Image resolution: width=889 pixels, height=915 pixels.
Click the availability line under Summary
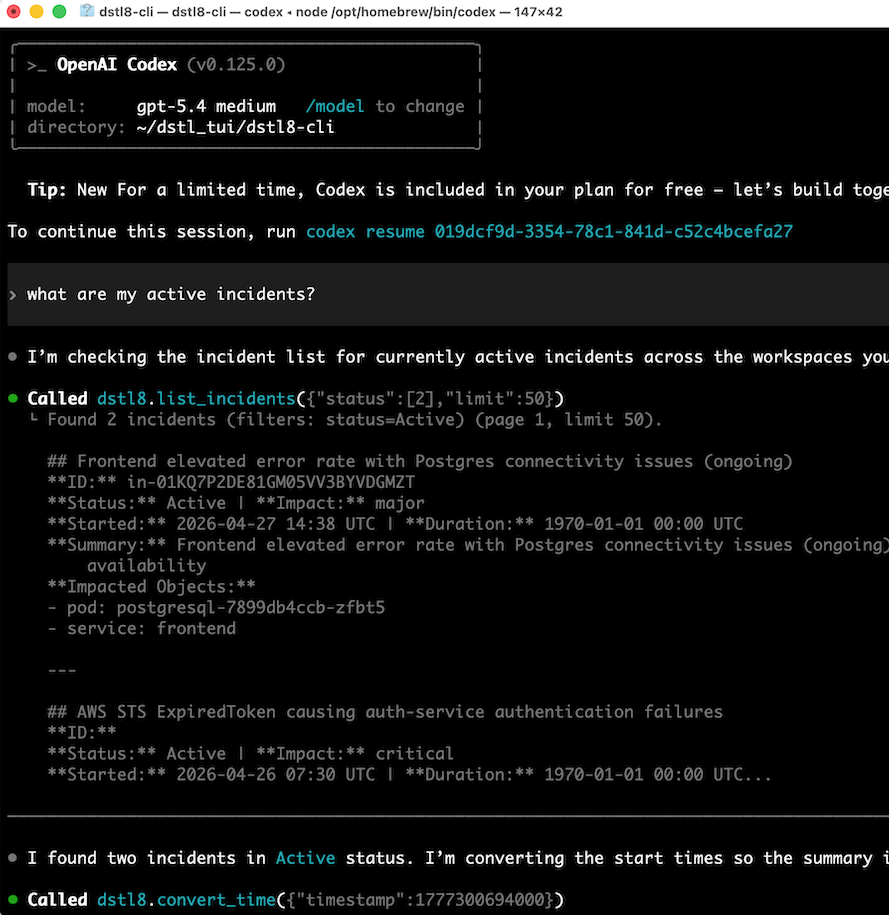(147, 565)
